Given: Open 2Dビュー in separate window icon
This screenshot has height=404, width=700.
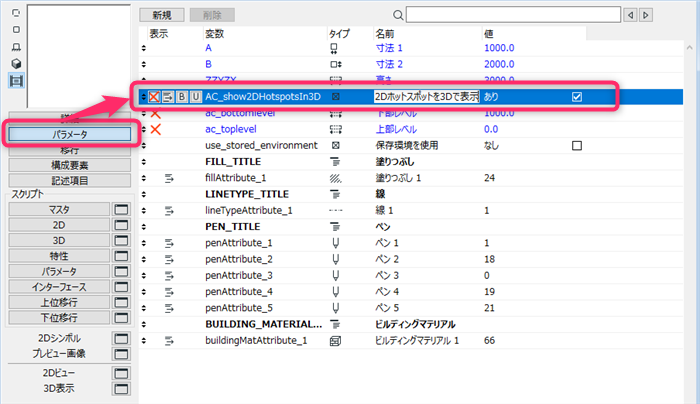Looking at the screenshot, I should pyautogui.click(x=121, y=373).
